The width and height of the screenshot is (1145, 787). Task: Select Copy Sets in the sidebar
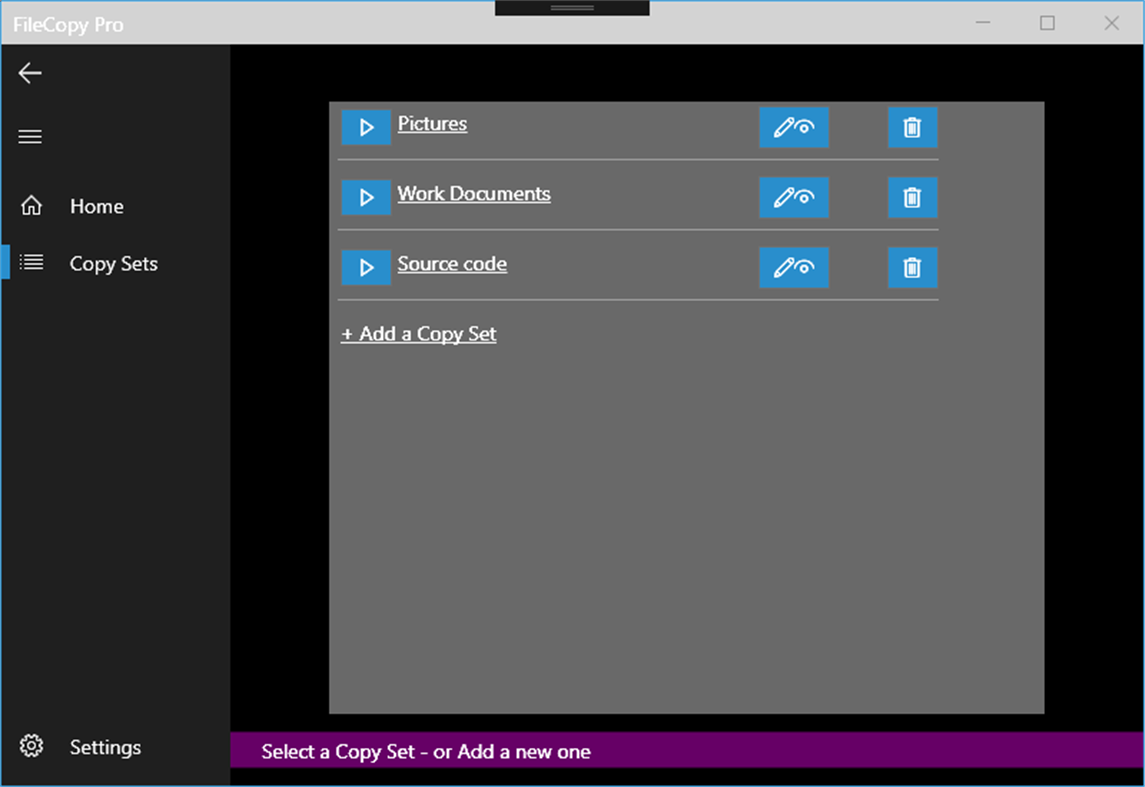click(x=113, y=263)
